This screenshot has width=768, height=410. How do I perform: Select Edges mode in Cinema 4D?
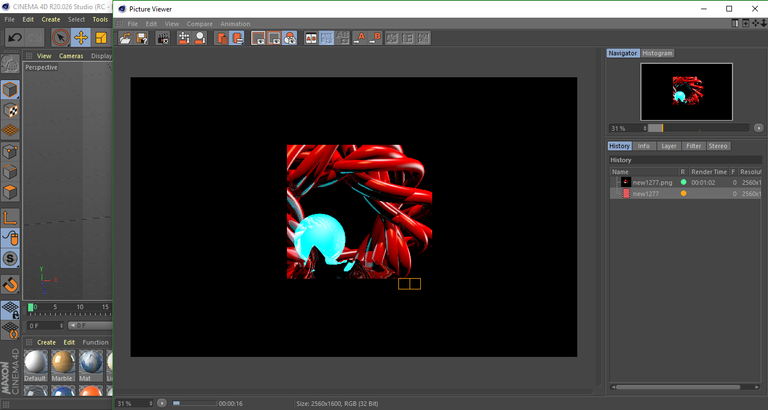point(10,172)
